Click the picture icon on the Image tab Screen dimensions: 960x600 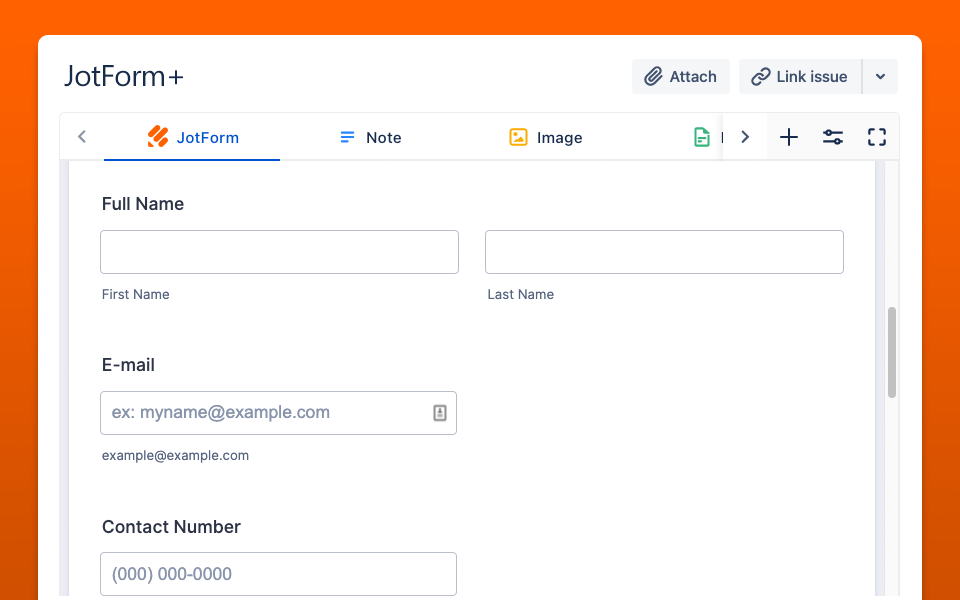coord(518,137)
